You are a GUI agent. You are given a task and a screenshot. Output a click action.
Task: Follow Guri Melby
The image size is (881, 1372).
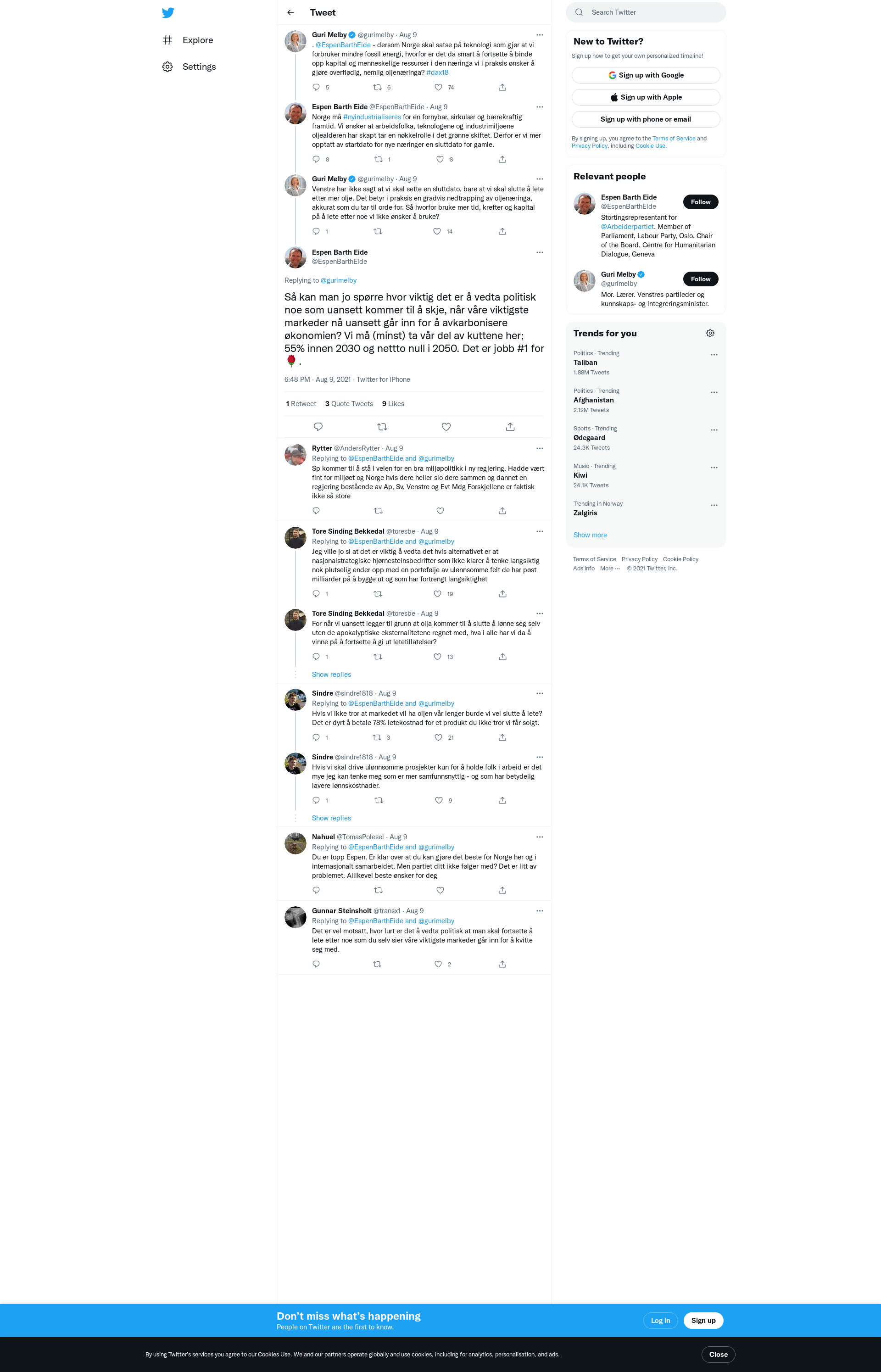point(700,279)
